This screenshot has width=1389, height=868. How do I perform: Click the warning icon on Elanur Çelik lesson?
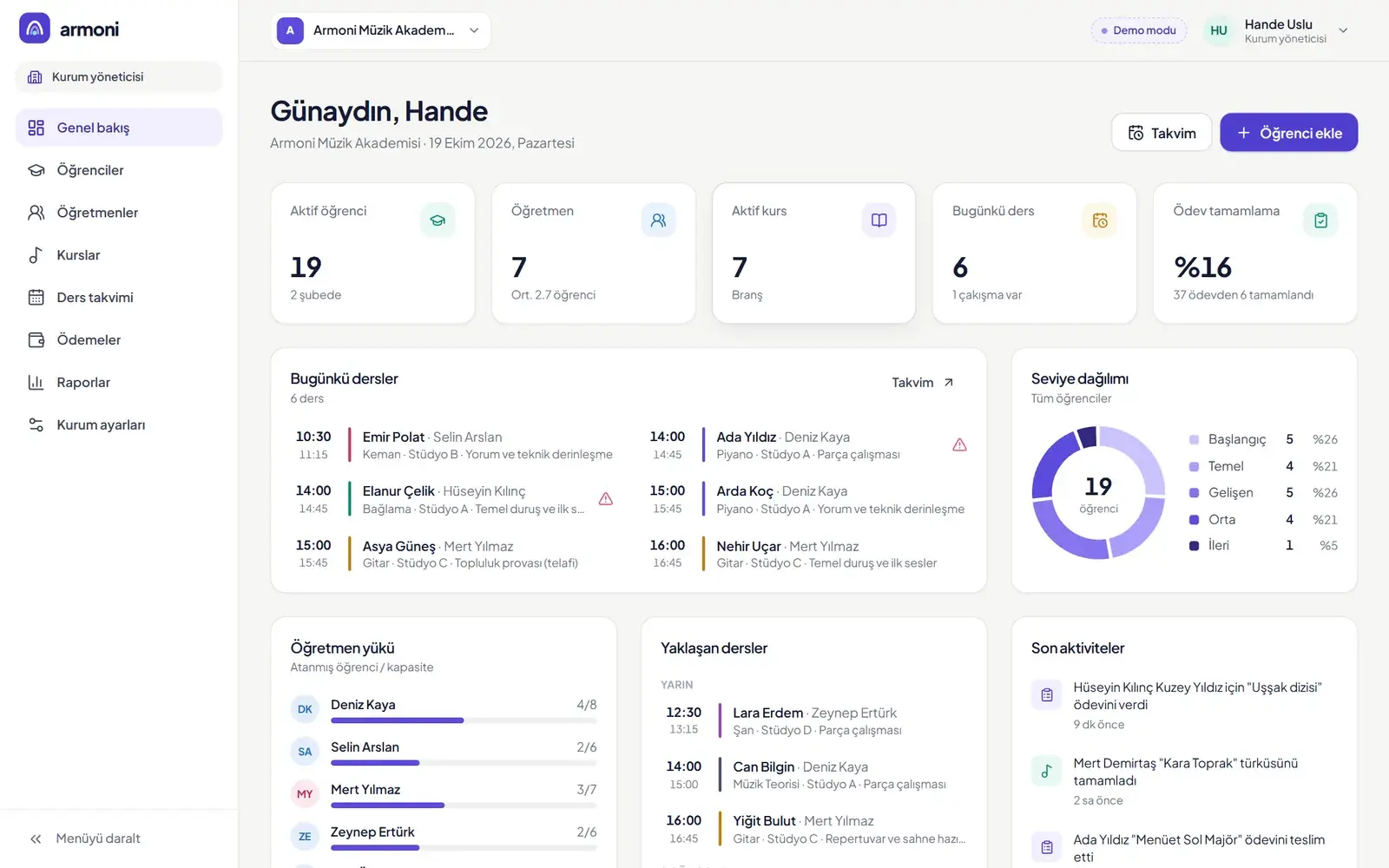pyautogui.click(x=606, y=499)
